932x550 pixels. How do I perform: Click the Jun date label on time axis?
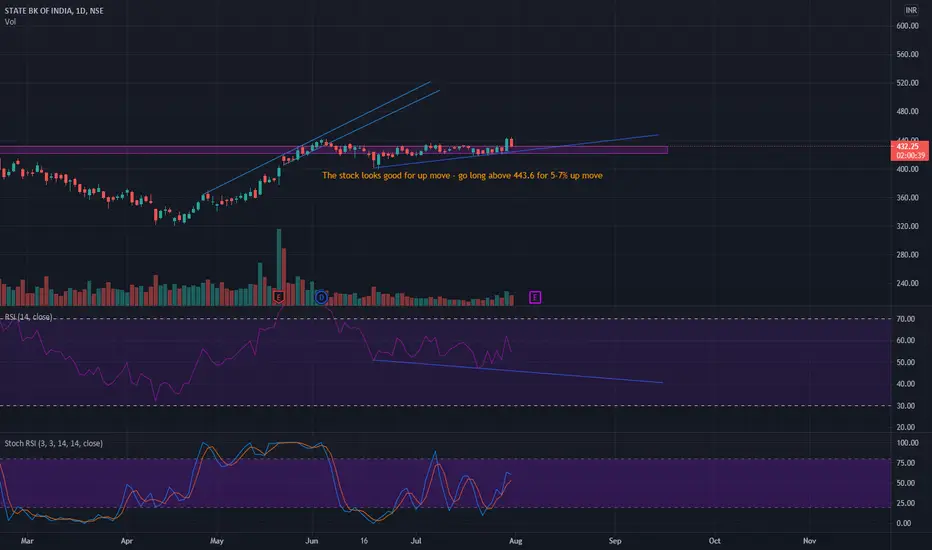pyautogui.click(x=311, y=541)
